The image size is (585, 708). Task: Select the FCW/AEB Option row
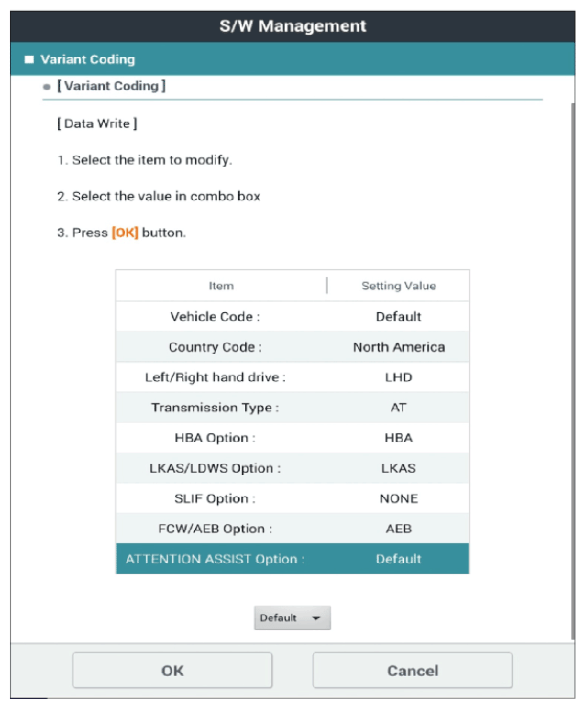(292, 528)
